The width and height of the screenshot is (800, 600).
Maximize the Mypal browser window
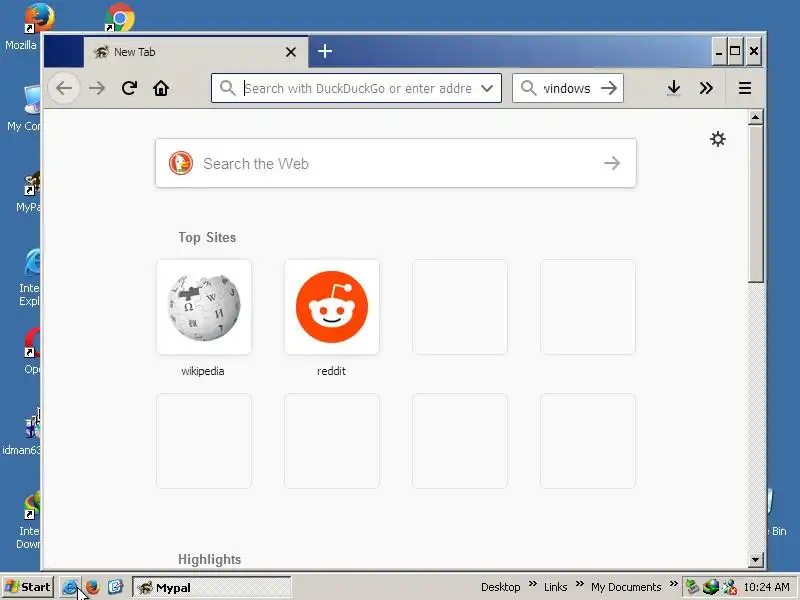tap(735, 51)
